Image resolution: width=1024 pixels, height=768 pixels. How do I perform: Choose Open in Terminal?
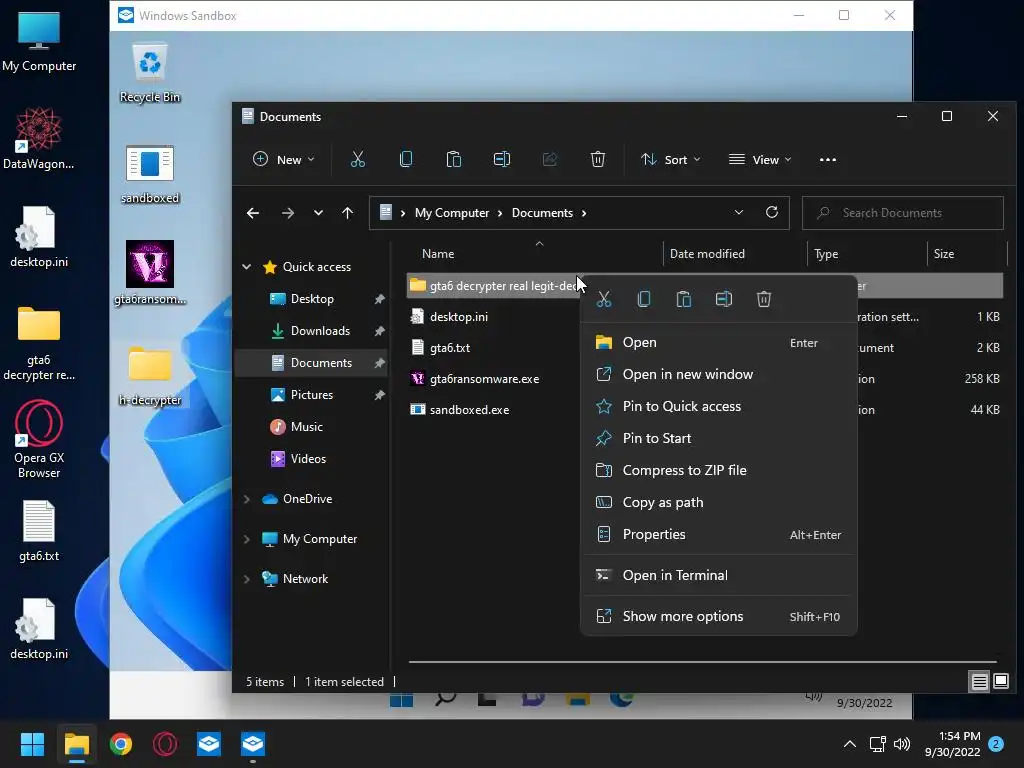pyautogui.click(x=718, y=575)
